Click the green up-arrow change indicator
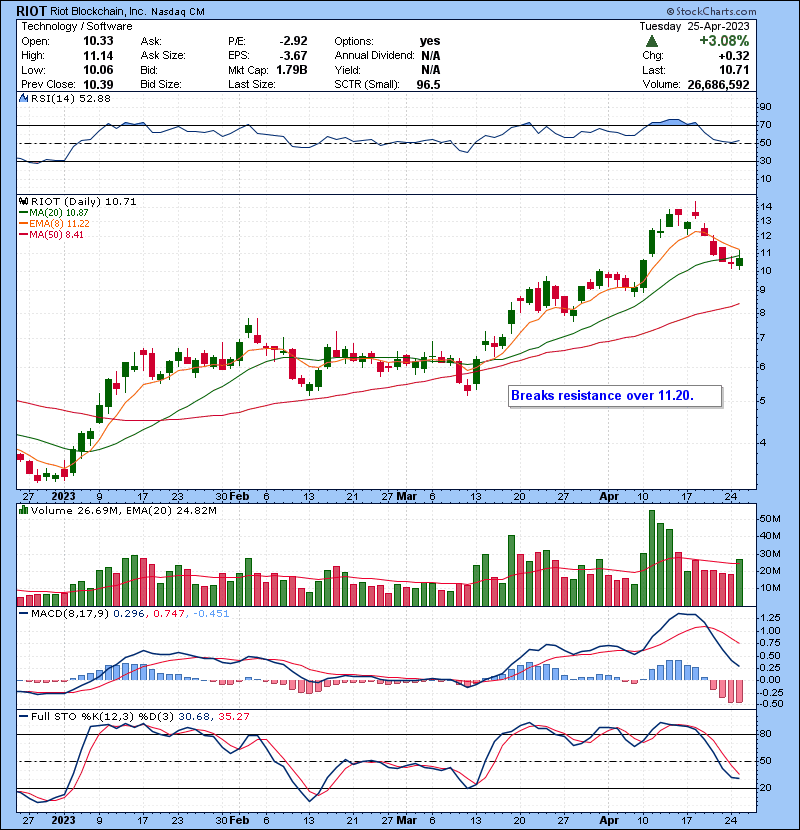Screen dimensions: 800x830 coord(652,41)
